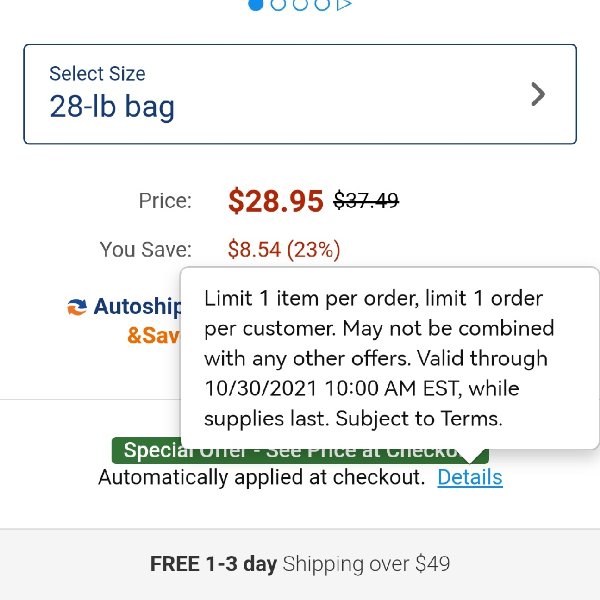600x600 pixels.
Task: Tap the $8.54 (23%) savings amount
Action: click(x=284, y=249)
